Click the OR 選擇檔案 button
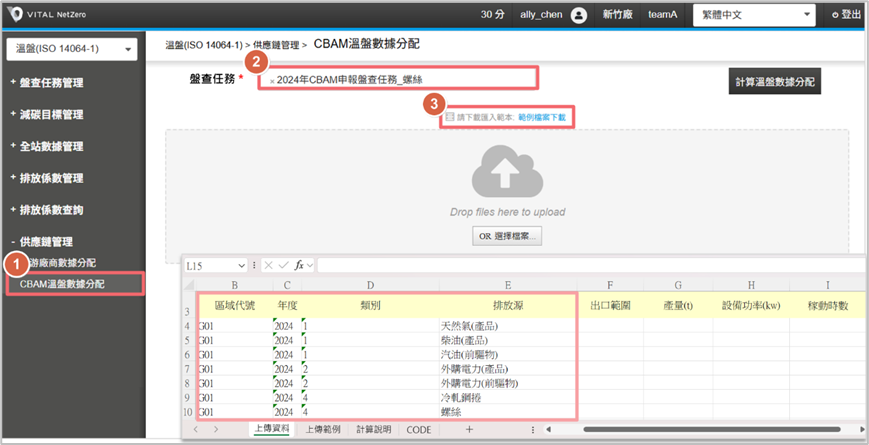869x445 pixels. point(506,236)
